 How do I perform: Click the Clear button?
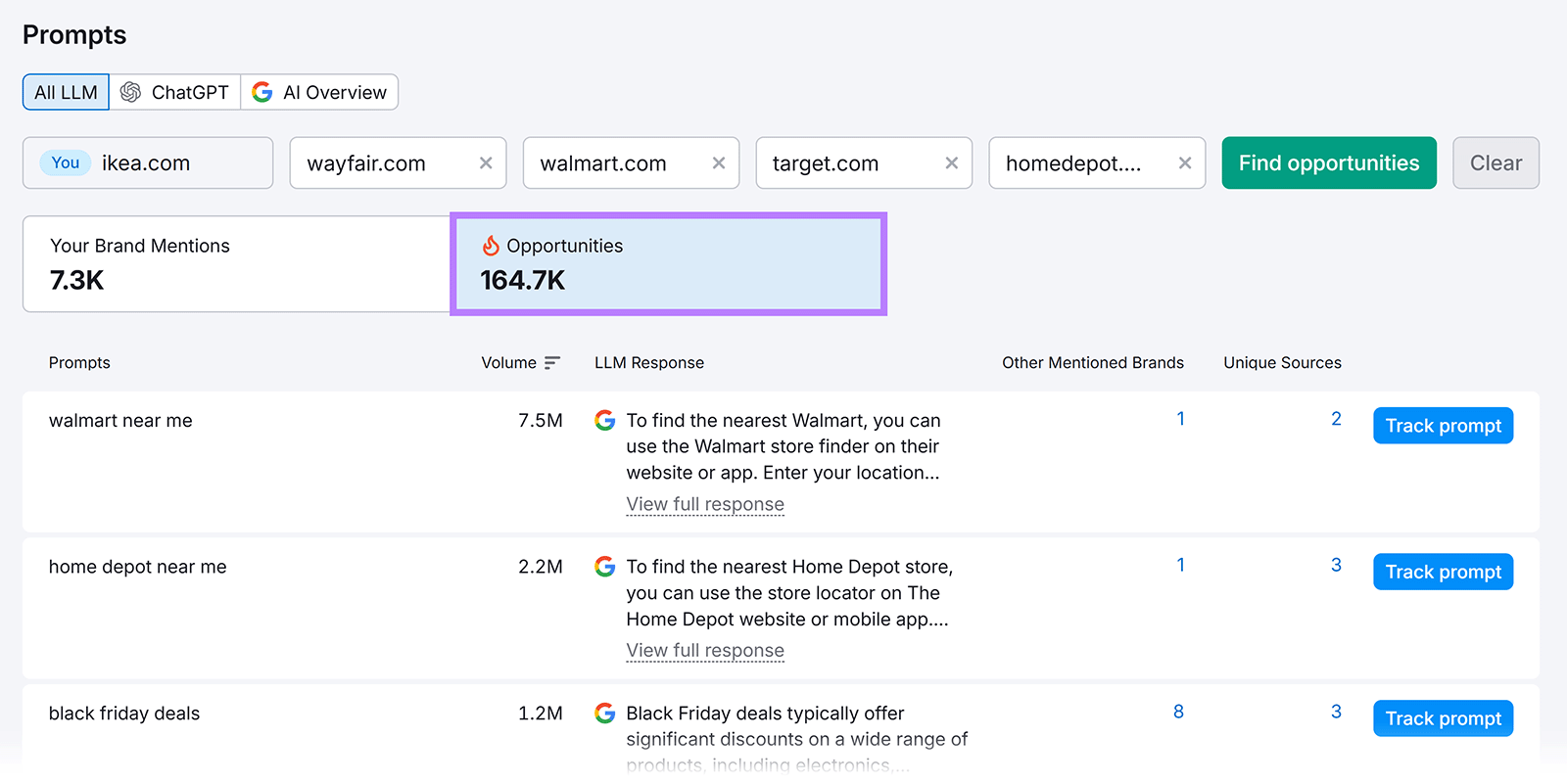tap(1495, 163)
